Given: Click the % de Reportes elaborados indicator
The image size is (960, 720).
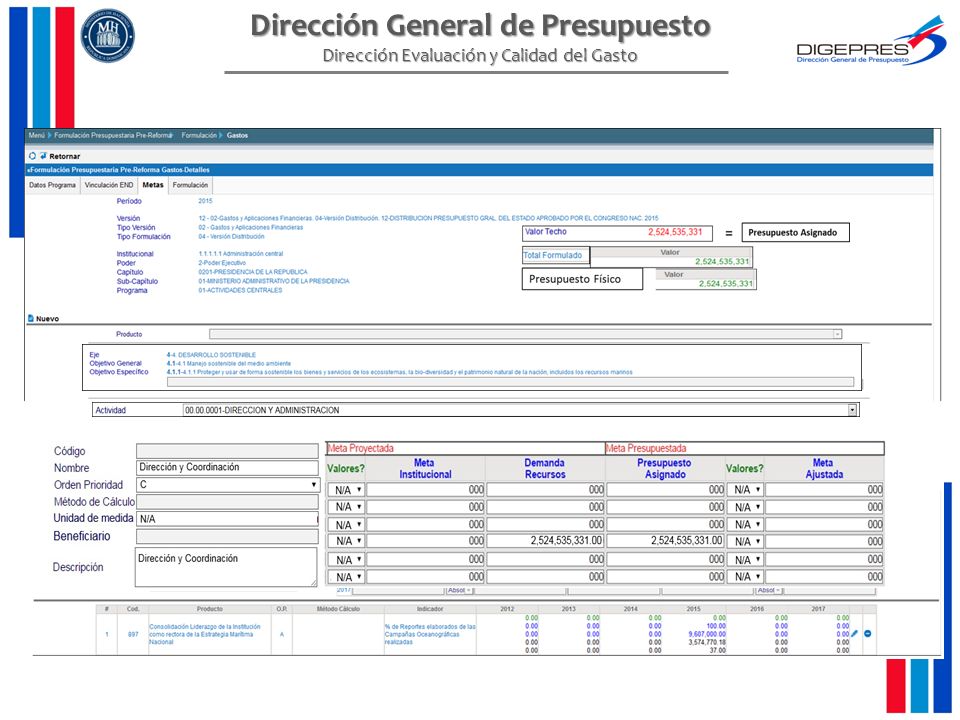Looking at the screenshot, I should [x=430, y=634].
